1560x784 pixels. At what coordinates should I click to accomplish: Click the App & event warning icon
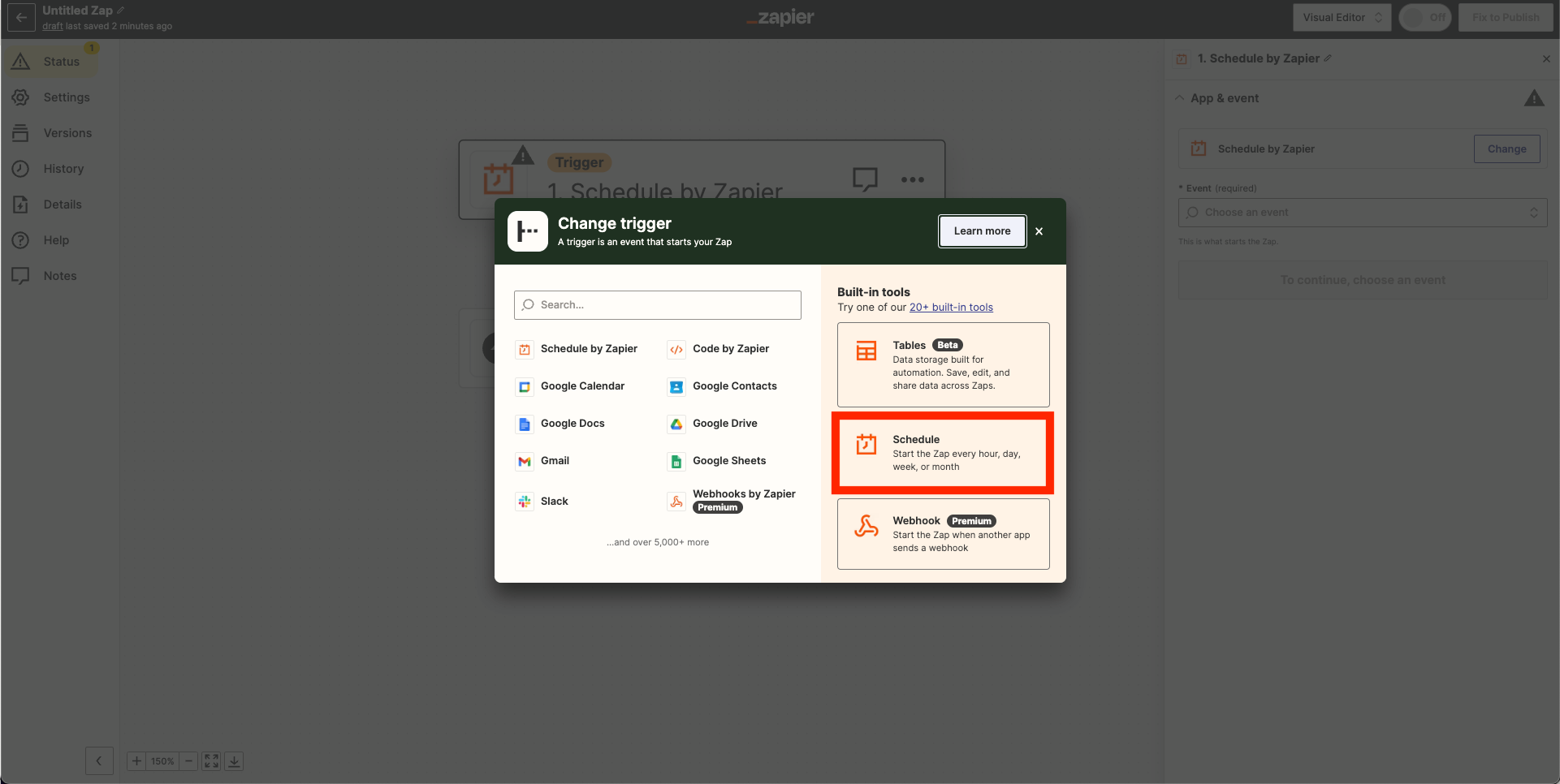pyautogui.click(x=1534, y=98)
